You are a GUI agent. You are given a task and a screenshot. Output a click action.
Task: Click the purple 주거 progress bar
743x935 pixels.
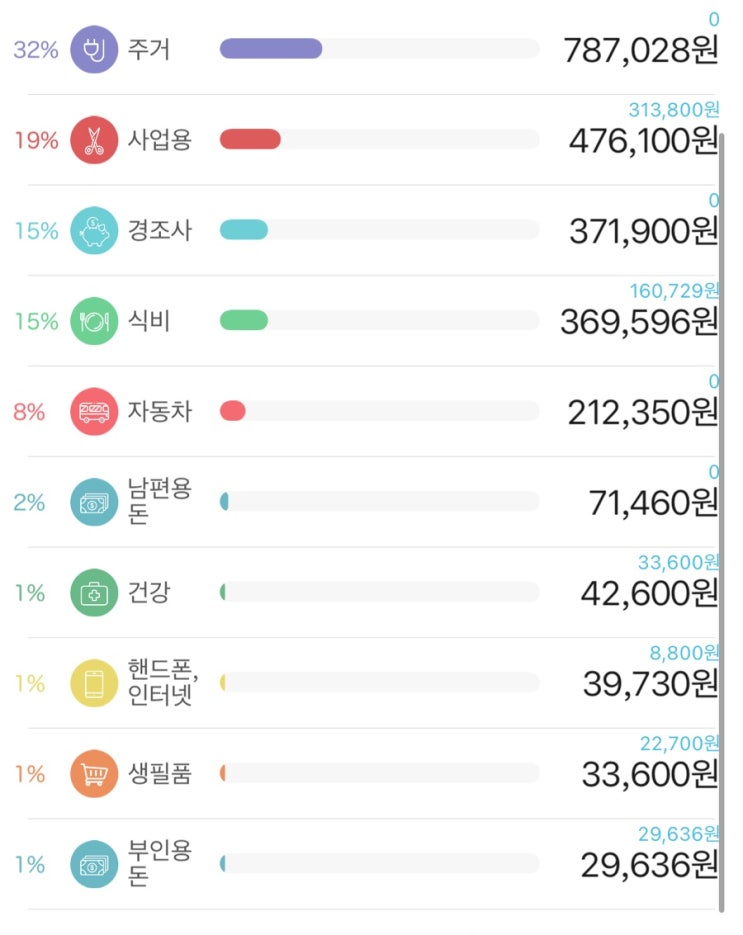pyautogui.click(x=378, y=49)
